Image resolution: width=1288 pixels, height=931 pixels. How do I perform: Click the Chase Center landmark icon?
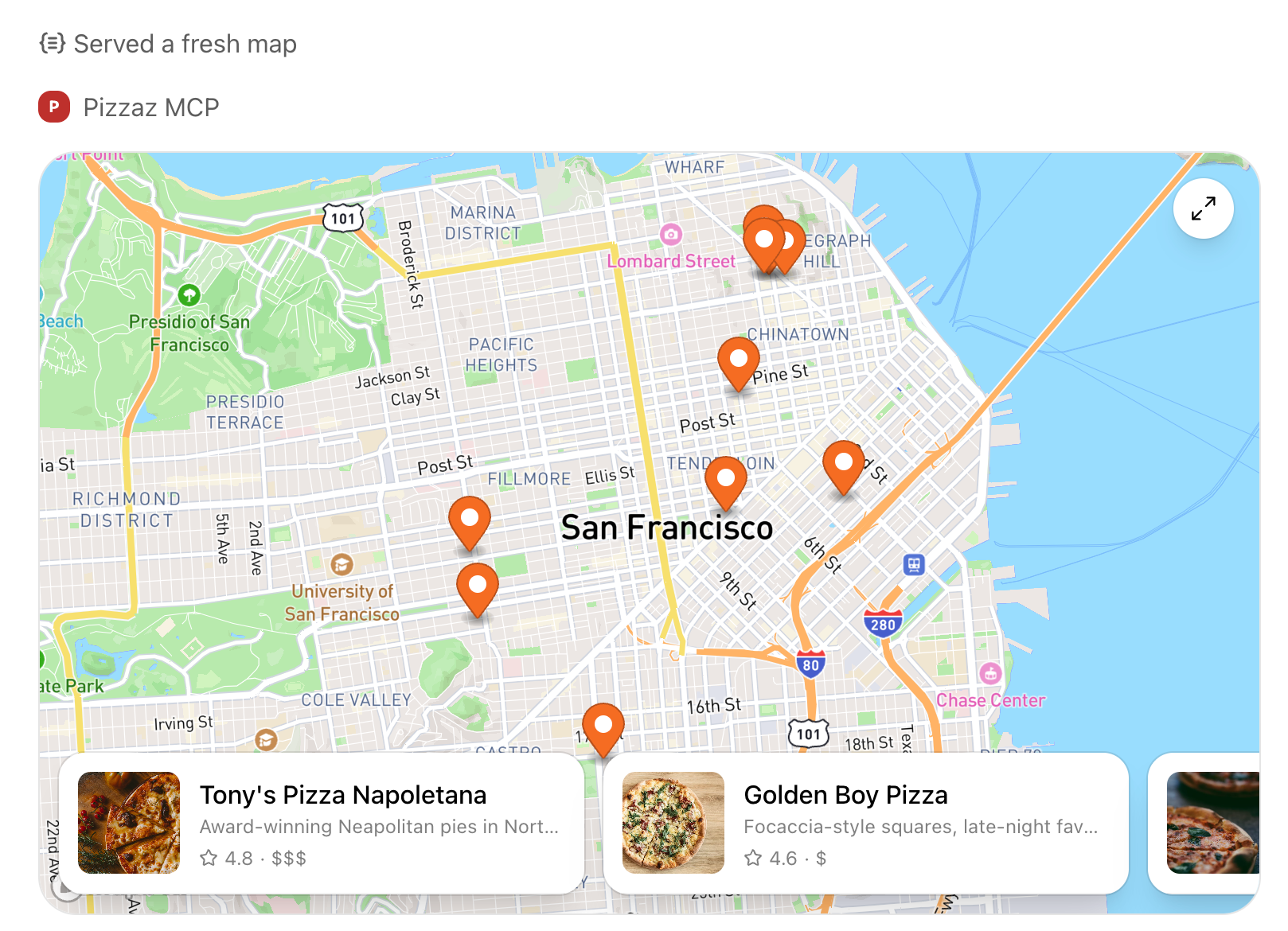[990, 674]
